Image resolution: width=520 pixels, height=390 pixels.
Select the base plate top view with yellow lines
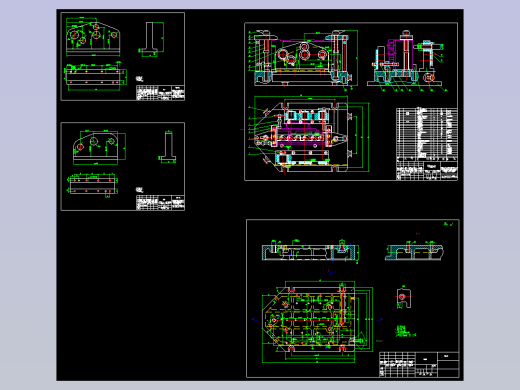[317, 322]
